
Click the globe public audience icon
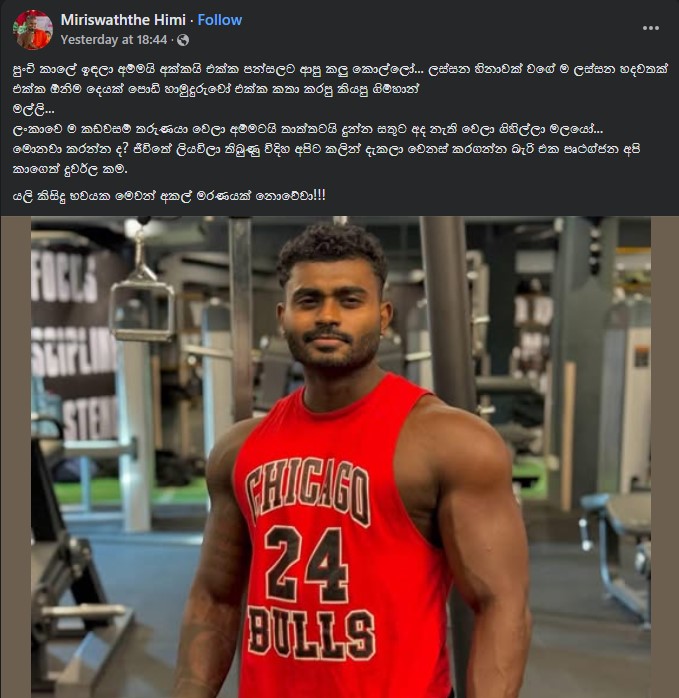point(183,40)
